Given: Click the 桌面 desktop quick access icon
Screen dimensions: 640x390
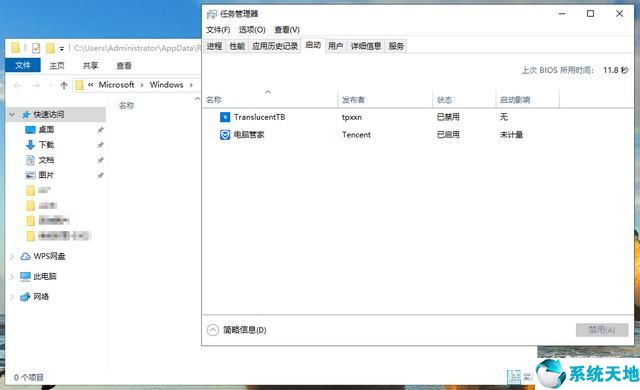Looking at the screenshot, I should point(30,130).
